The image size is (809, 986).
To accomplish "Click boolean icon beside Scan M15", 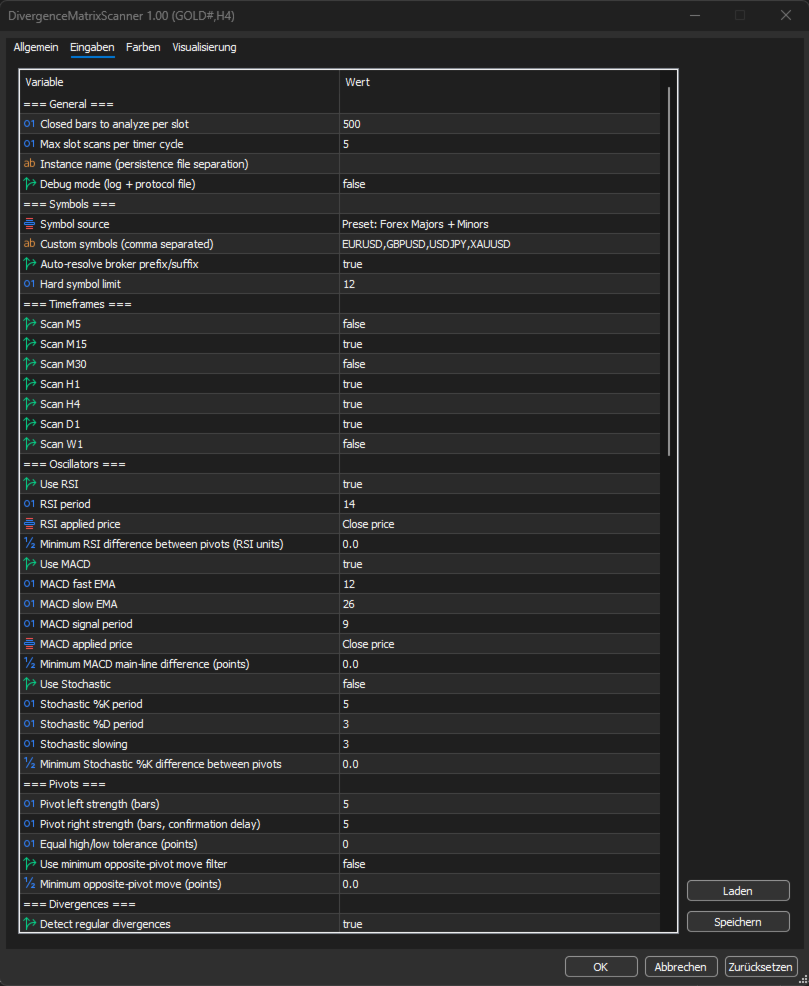I will coord(30,344).
